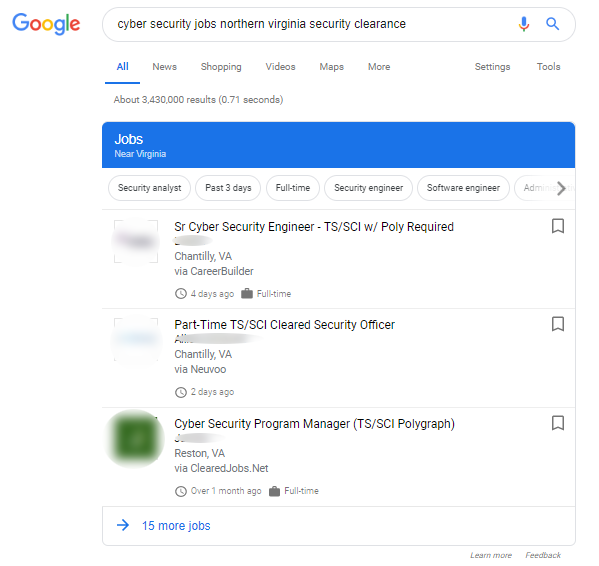The height and width of the screenshot is (566, 599).
Task: Click the magnifying glass search icon
Action: pos(552,24)
